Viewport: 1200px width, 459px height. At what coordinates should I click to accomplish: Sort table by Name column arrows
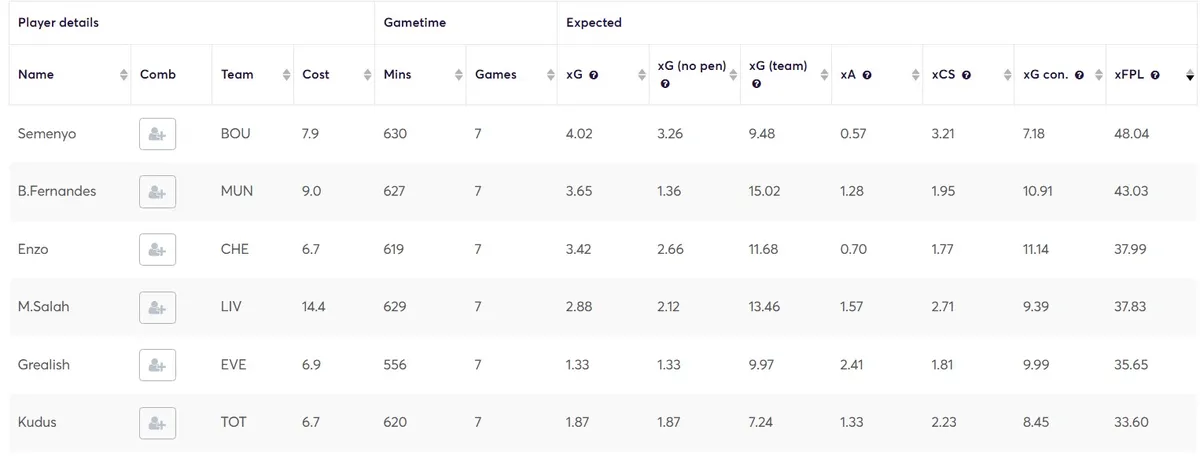click(124, 75)
